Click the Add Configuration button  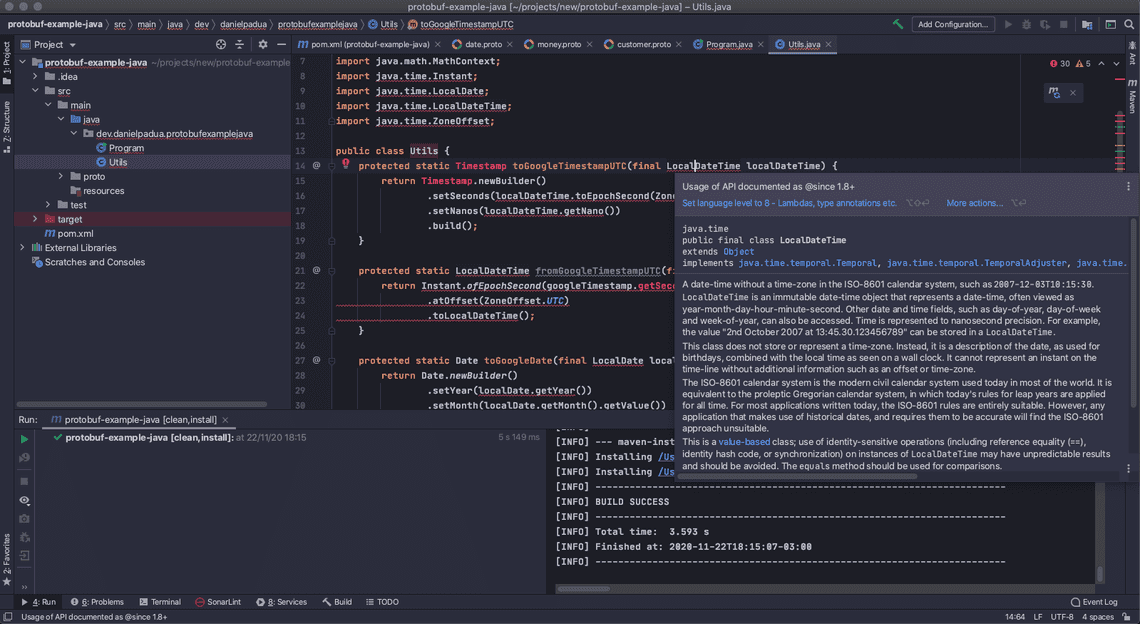pyautogui.click(x=952, y=24)
